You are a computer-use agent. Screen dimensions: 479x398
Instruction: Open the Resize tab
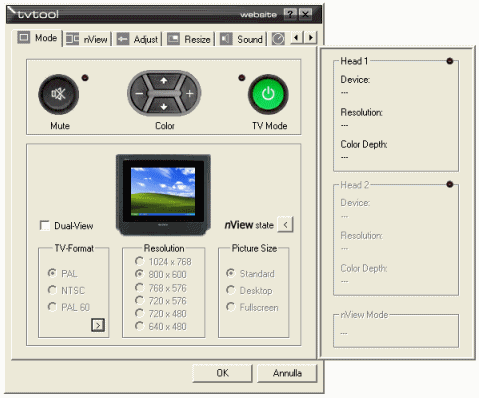[189, 39]
